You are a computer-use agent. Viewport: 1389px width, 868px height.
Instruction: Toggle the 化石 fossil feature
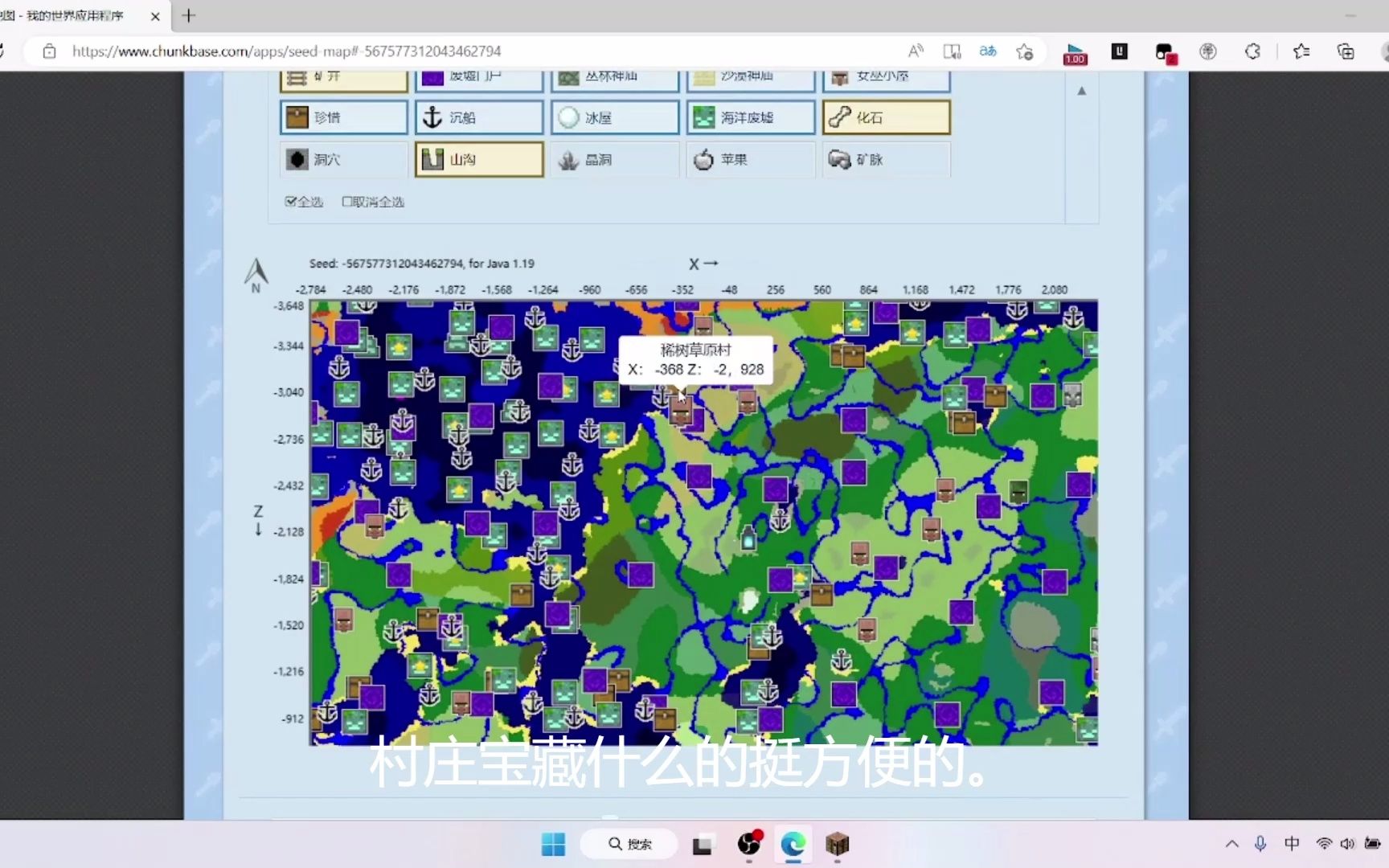click(x=887, y=117)
